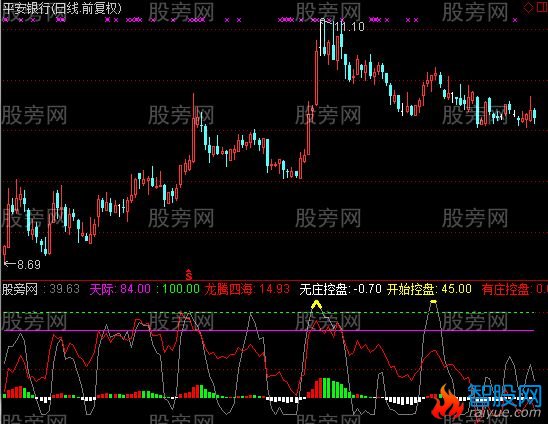Click the 8.69 low price label
This screenshot has height=424, width=548.
click(x=29, y=265)
